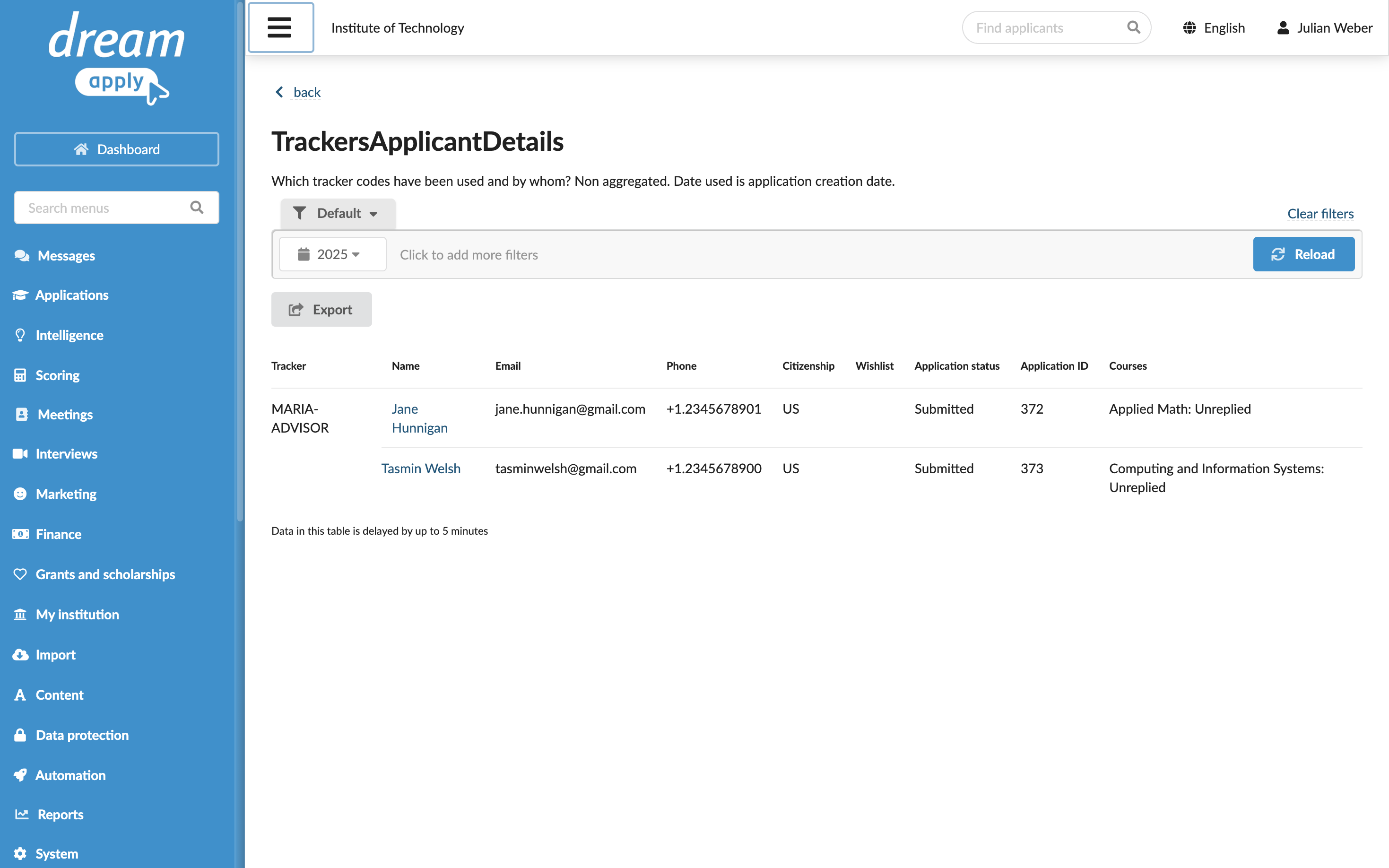Click the Scoring calculator icon
Screen dimensions: 1389x868
click(20, 375)
